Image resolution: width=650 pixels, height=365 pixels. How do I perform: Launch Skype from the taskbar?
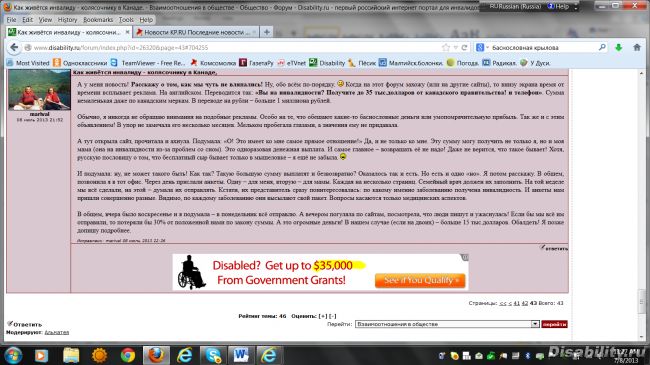pyautogui.click(x=213, y=355)
